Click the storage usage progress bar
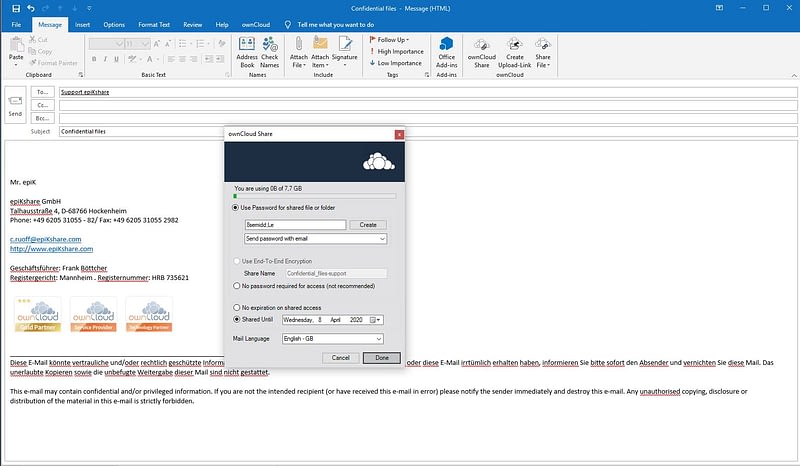800x466 pixels. click(314, 196)
